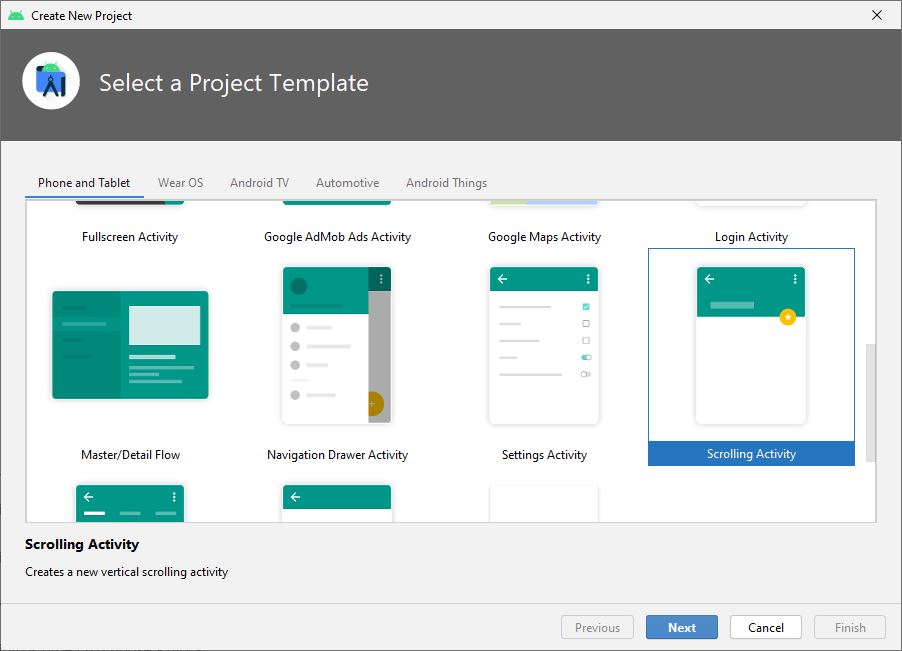The image size is (902, 651).
Task: Click the Previous button
Action: click(597, 627)
